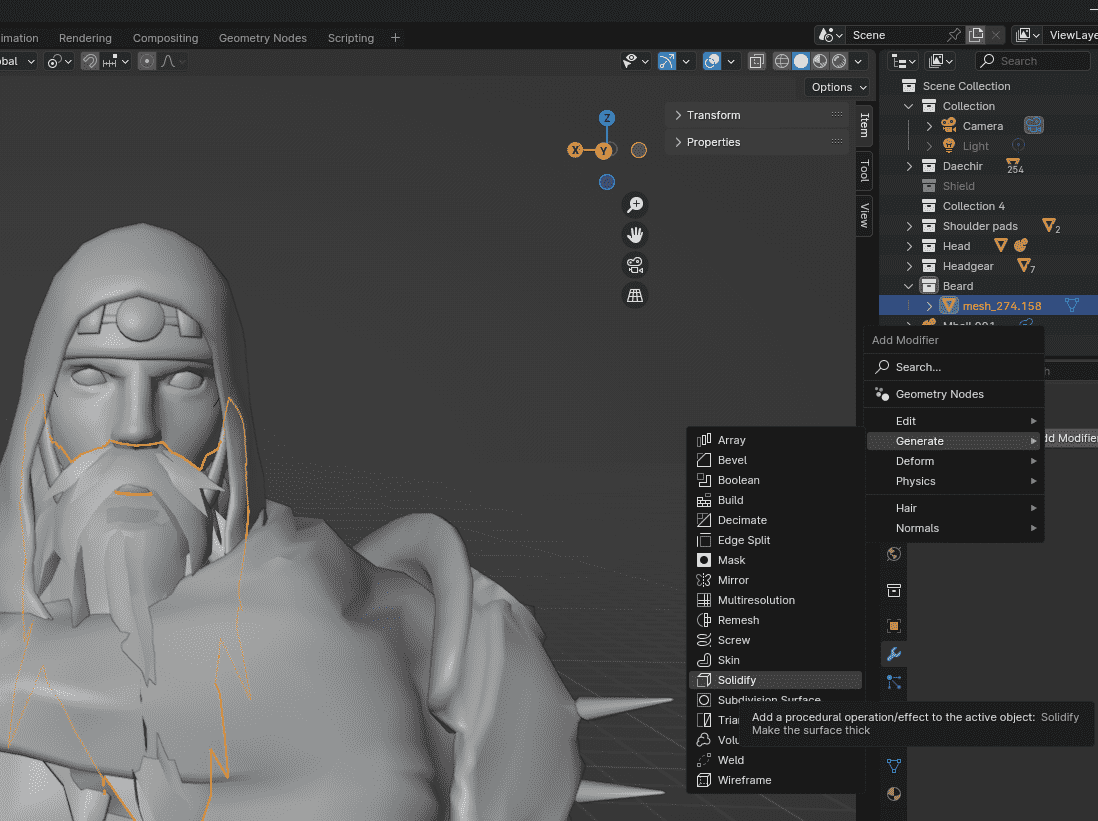
Task: Add the Multiresolution modifier
Action: (x=775, y=600)
